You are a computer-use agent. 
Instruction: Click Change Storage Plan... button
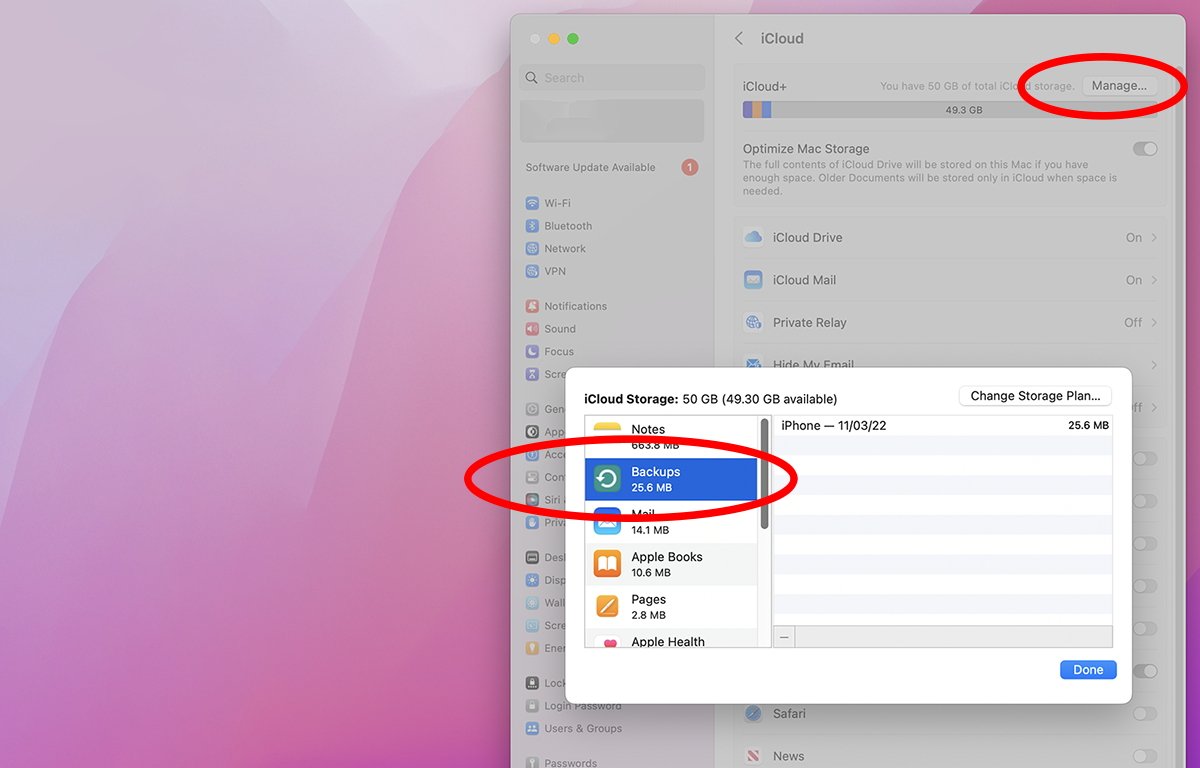point(1035,396)
